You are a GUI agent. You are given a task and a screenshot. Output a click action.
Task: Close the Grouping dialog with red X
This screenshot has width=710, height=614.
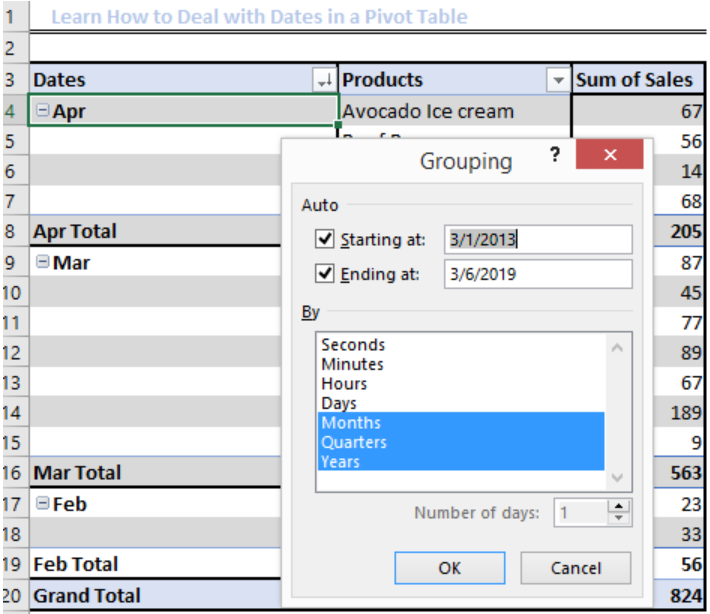tap(609, 156)
